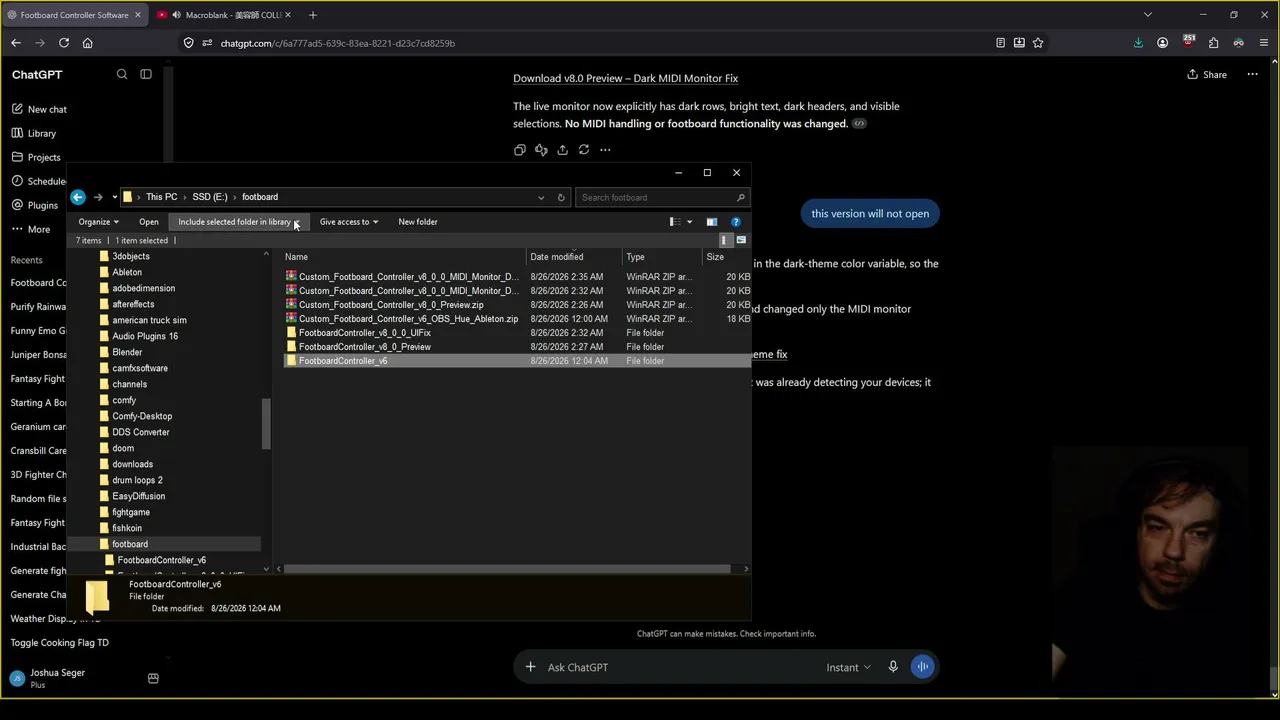Open File Explorer recent locations dropdown

[114, 197]
